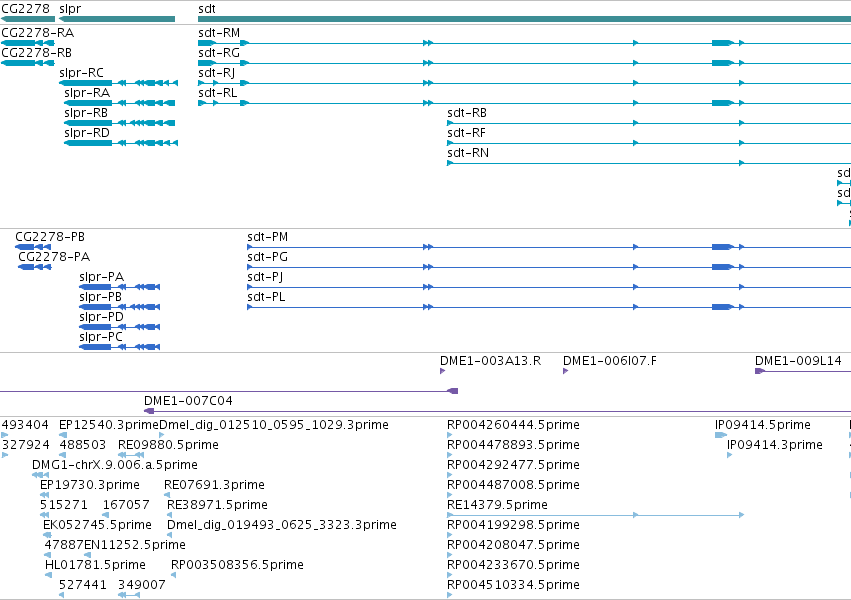Select EST 527441
The width and height of the screenshot is (851, 600).
pyautogui.click(x=82, y=585)
